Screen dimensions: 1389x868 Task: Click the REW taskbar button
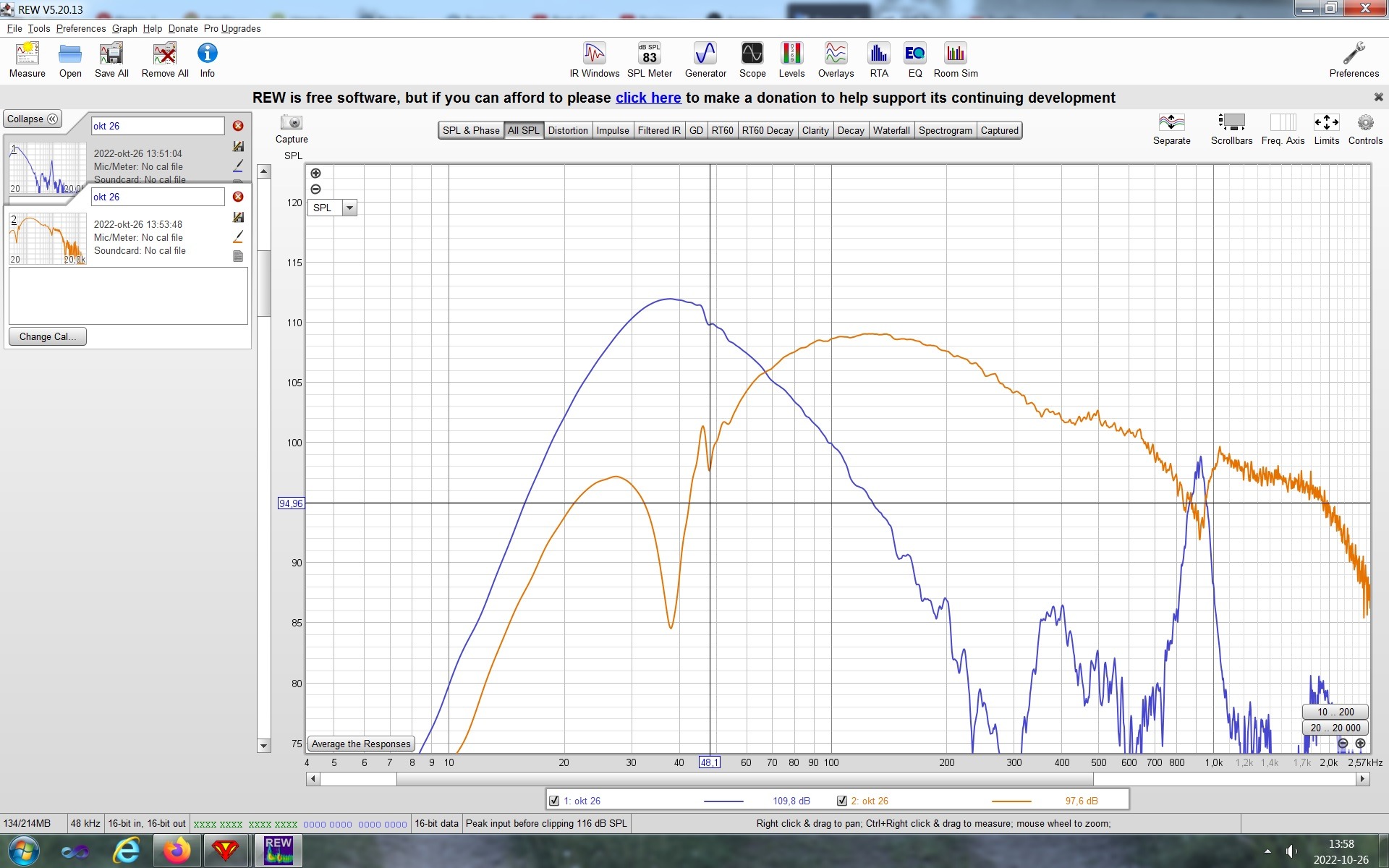pos(278,851)
